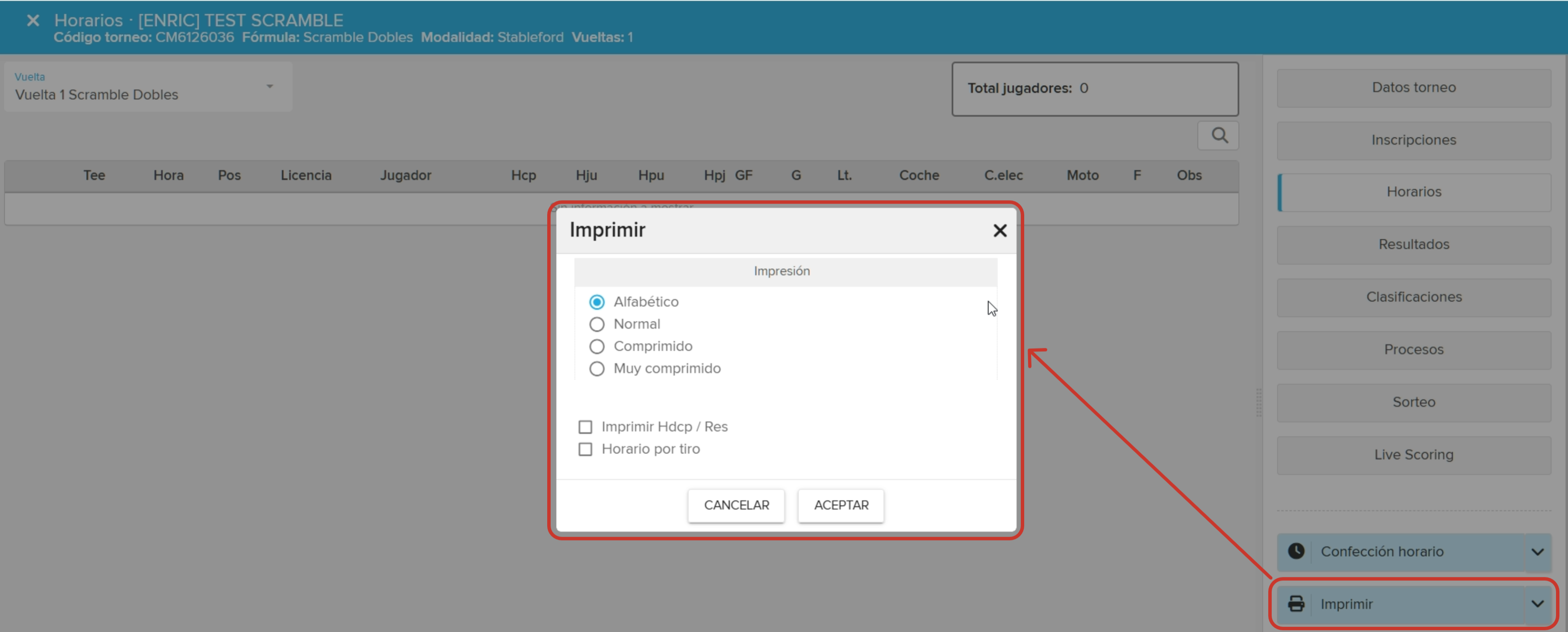Screen dimensions: 1568x632
Task: Click the Licencia column header
Action: 306,176
